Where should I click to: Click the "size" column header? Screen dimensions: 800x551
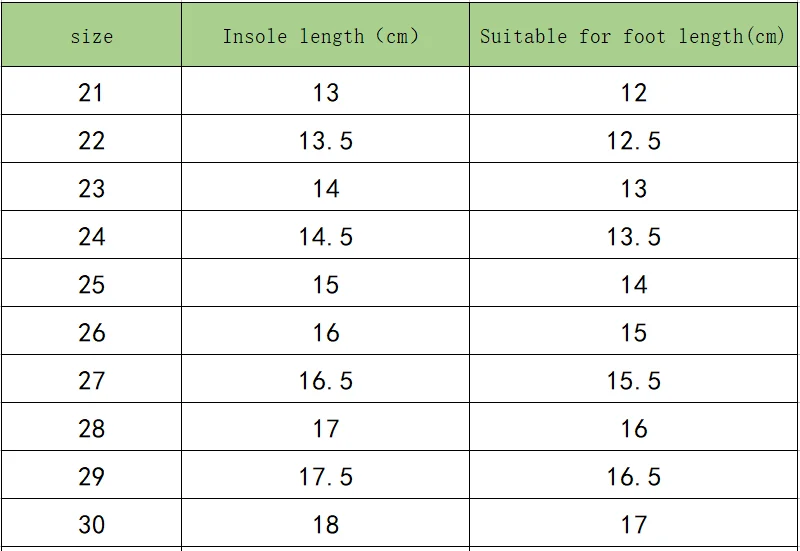tap(91, 37)
